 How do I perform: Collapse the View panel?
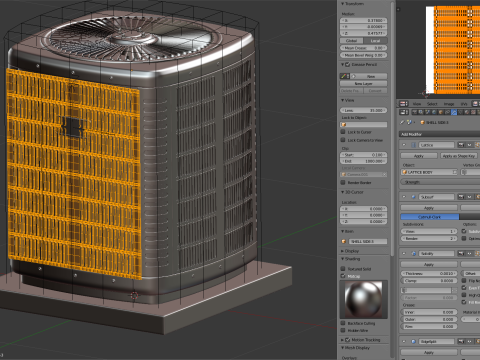342,100
